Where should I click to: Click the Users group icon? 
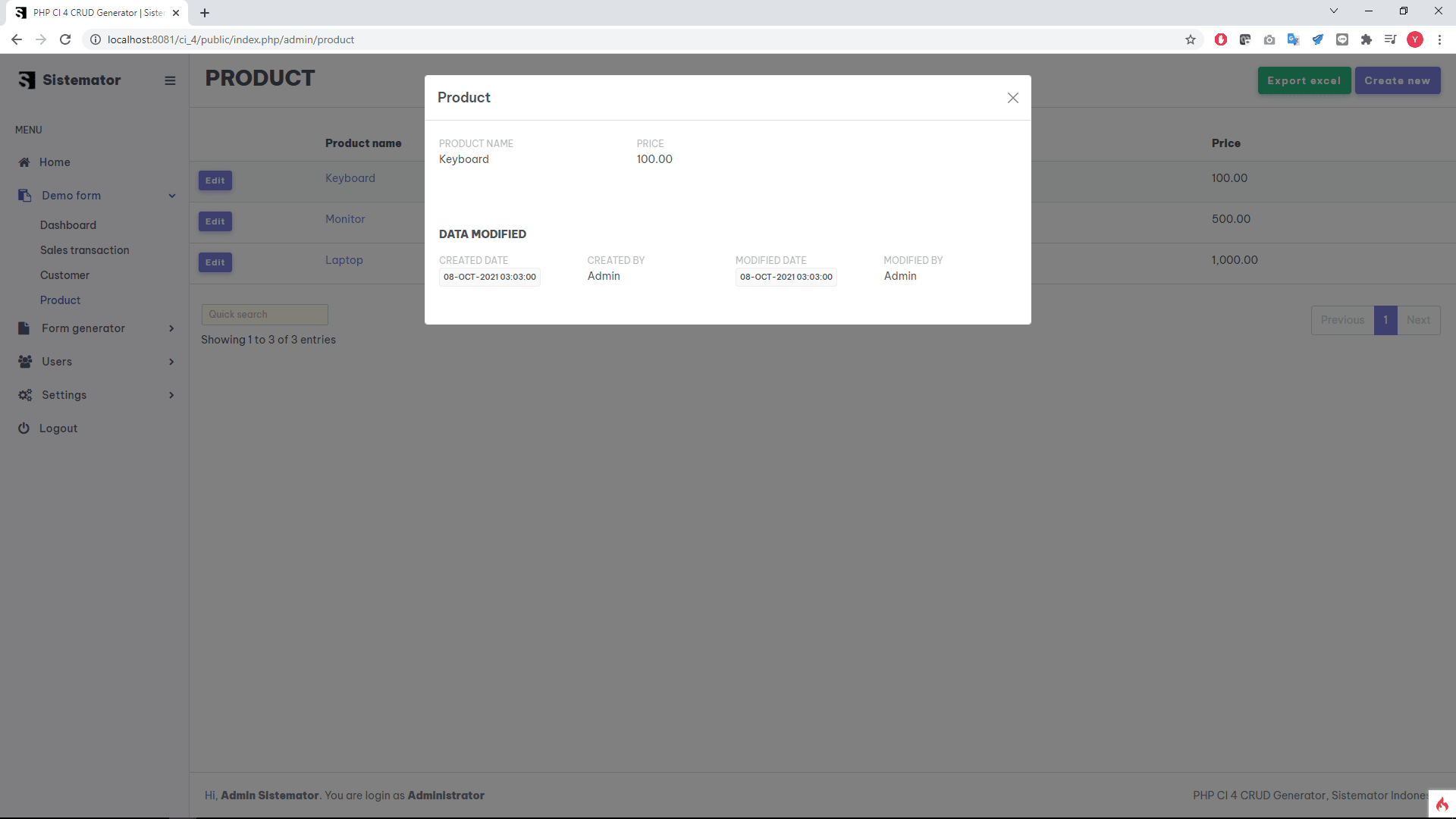[x=25, y=362]
